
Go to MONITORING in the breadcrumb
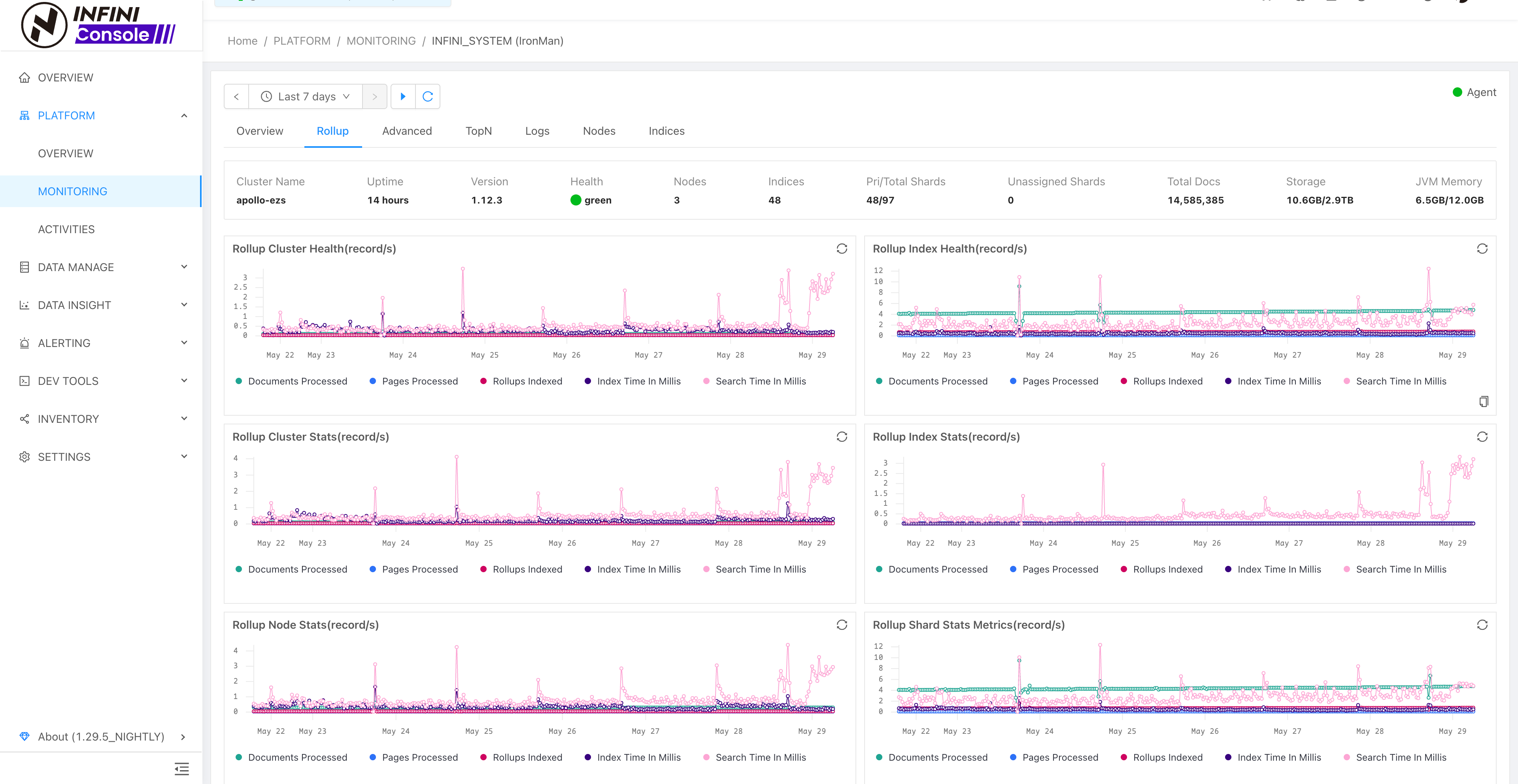tap(381, 41)
